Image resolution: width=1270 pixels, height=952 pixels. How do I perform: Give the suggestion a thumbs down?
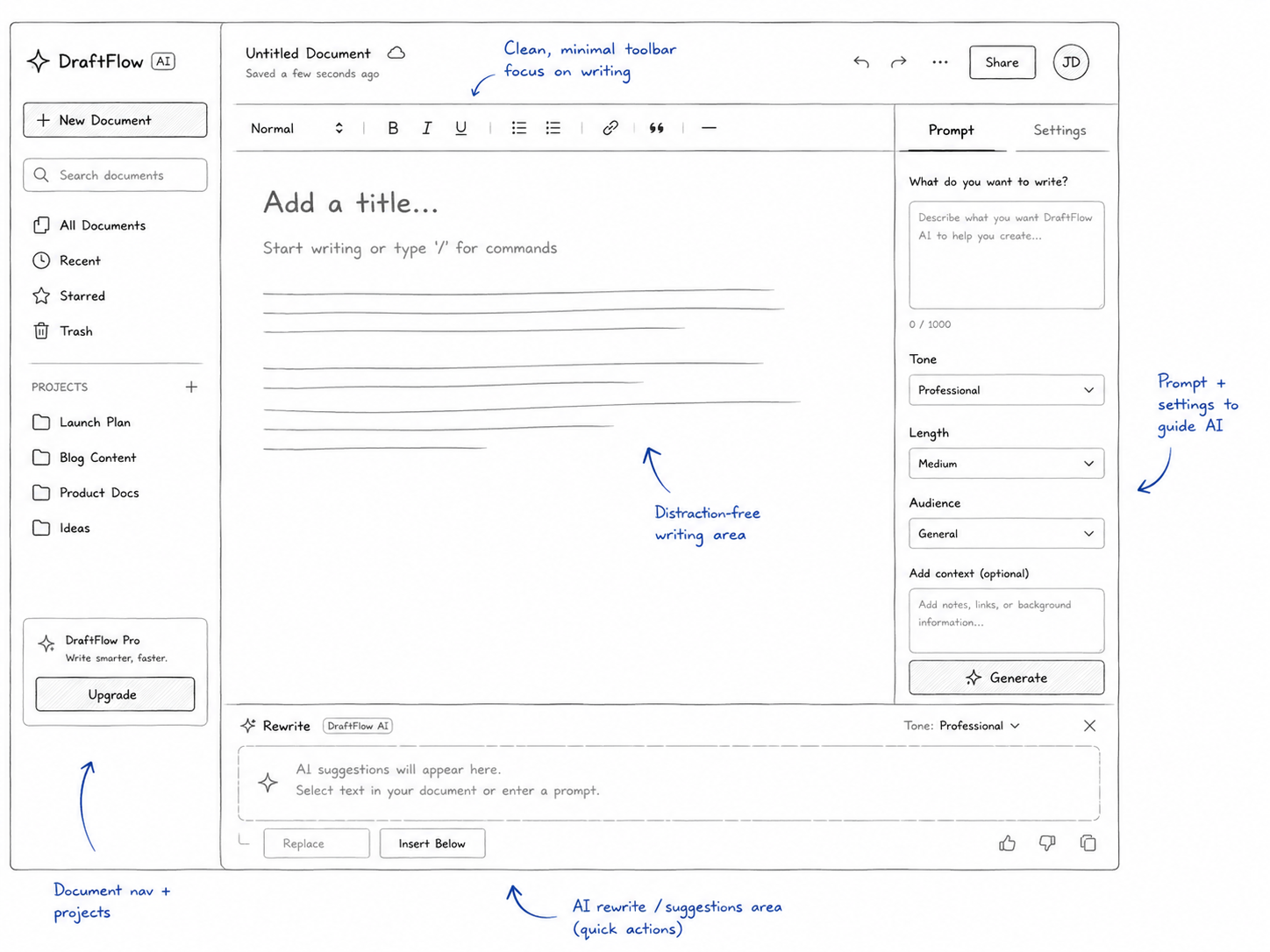(1047, 843)
